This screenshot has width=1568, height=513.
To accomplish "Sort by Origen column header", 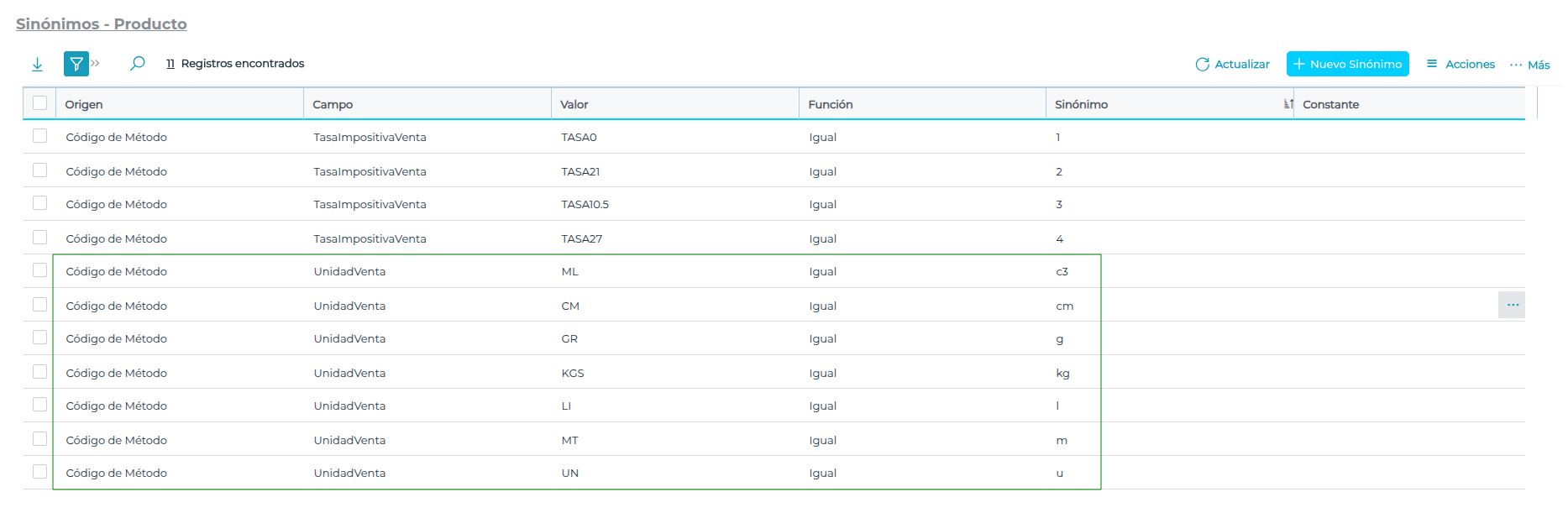I will [84, 104].
